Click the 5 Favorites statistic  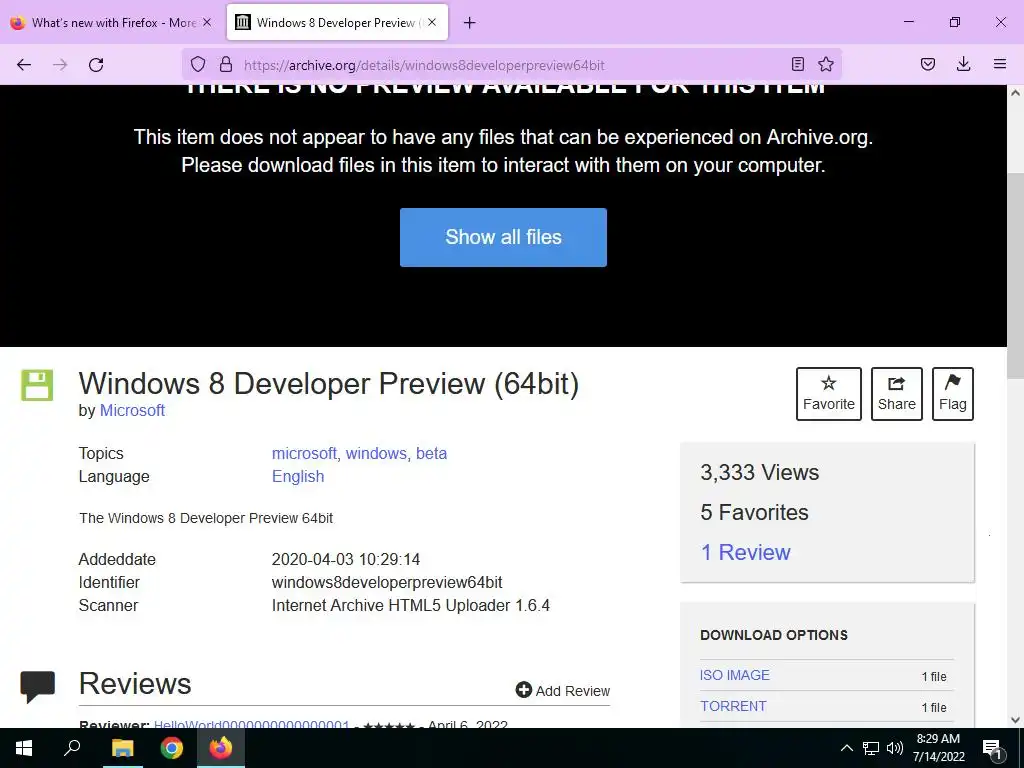[754, 513]
